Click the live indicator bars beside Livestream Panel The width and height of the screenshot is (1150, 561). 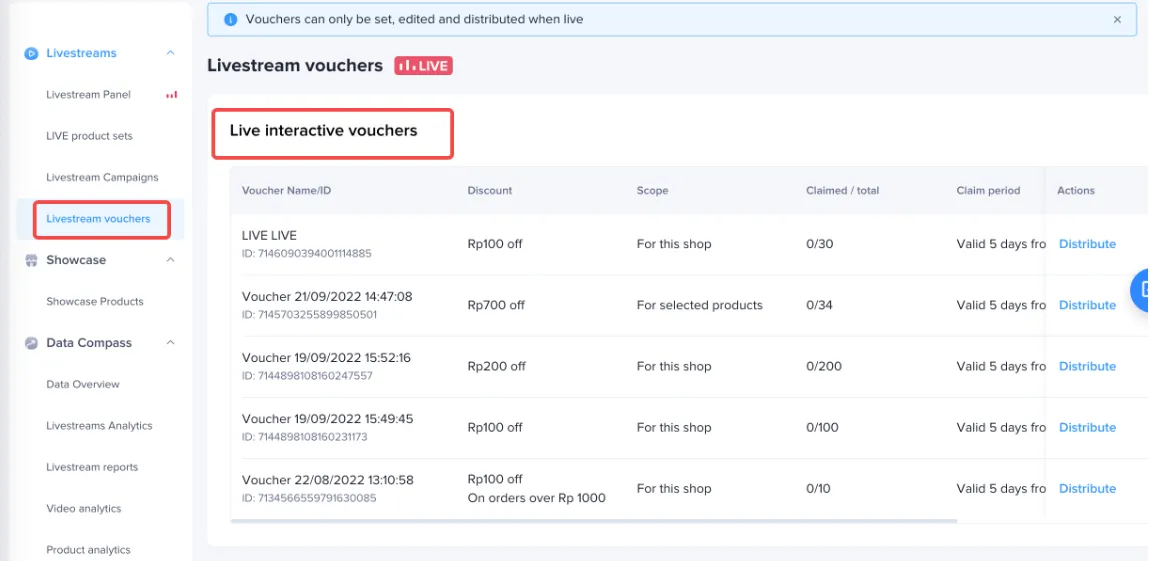(172, 95)
